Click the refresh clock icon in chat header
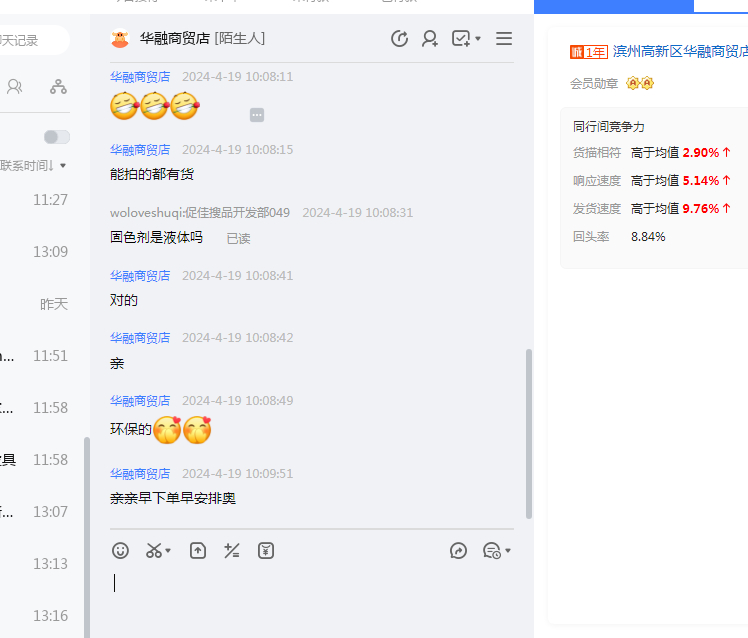The height and width of the screenshot is (638, 748). (x=399, y=39)
